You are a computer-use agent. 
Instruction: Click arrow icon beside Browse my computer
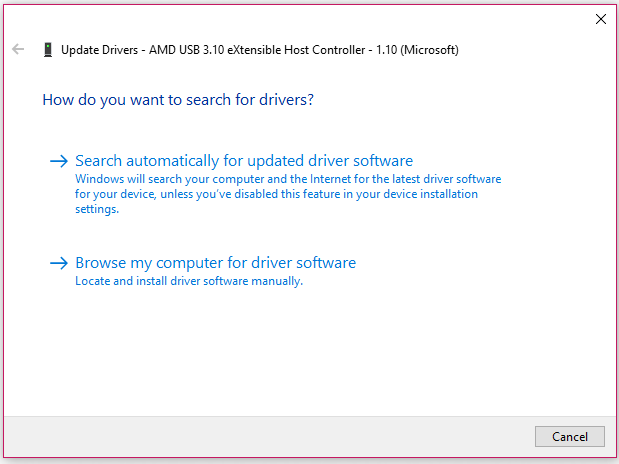58,263
